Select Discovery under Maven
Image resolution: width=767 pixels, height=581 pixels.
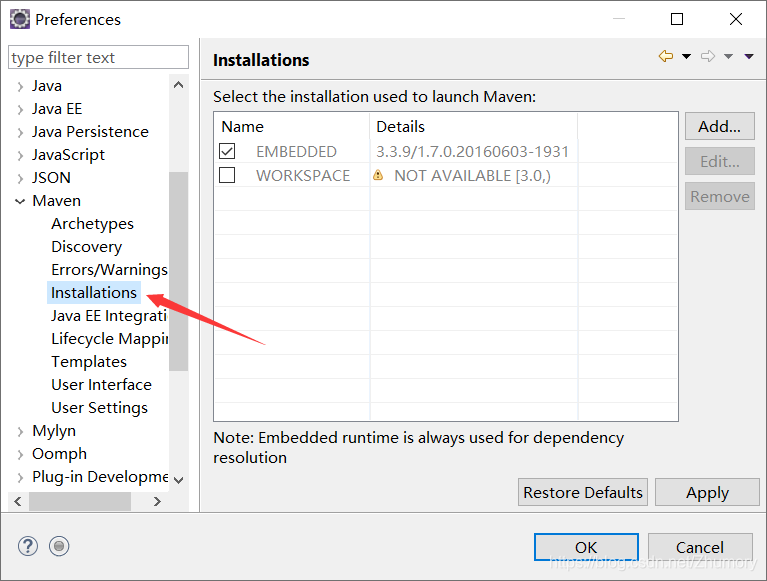(87, 246)
